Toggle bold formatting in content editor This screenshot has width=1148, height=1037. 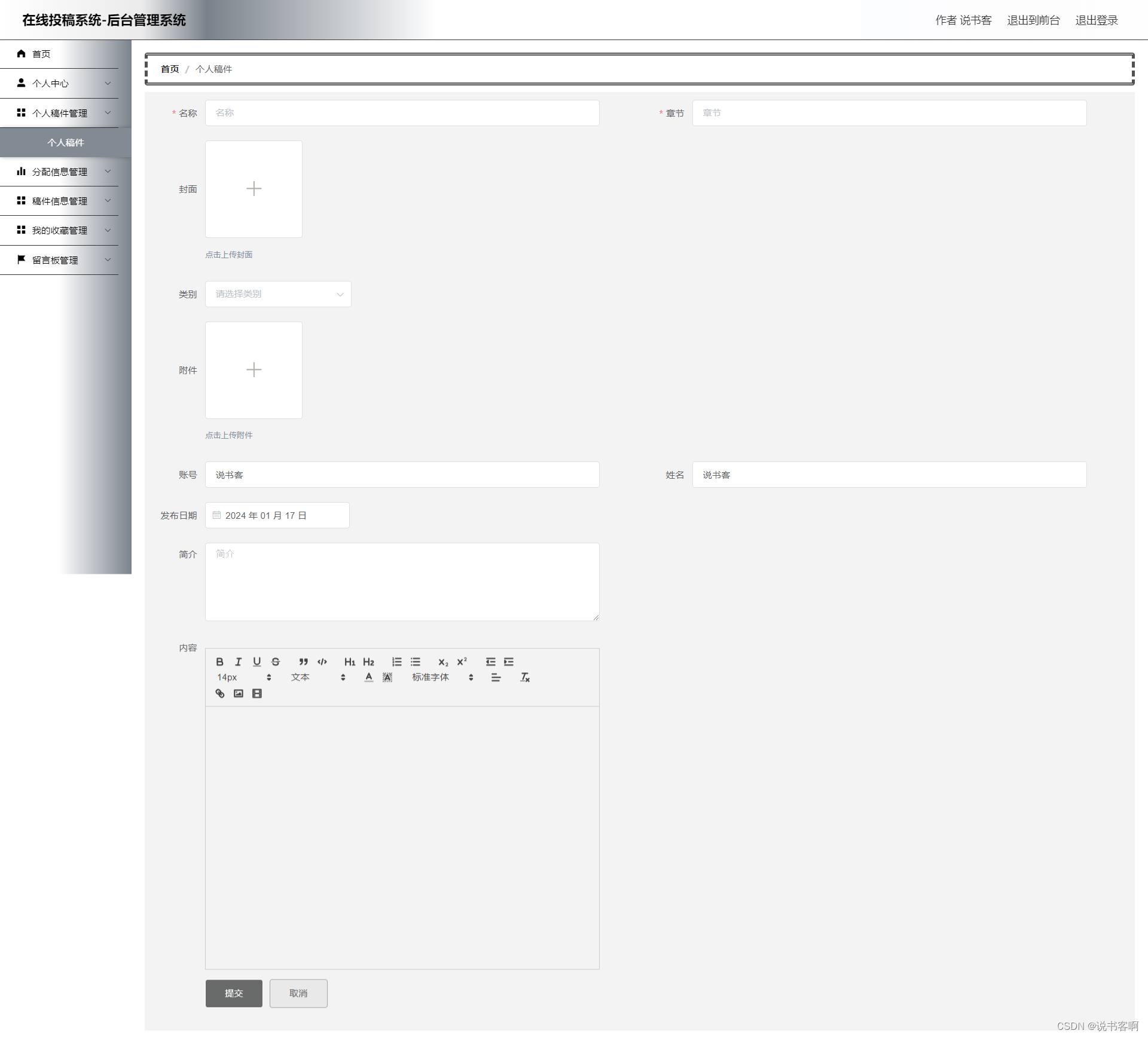tap(219, 662)
